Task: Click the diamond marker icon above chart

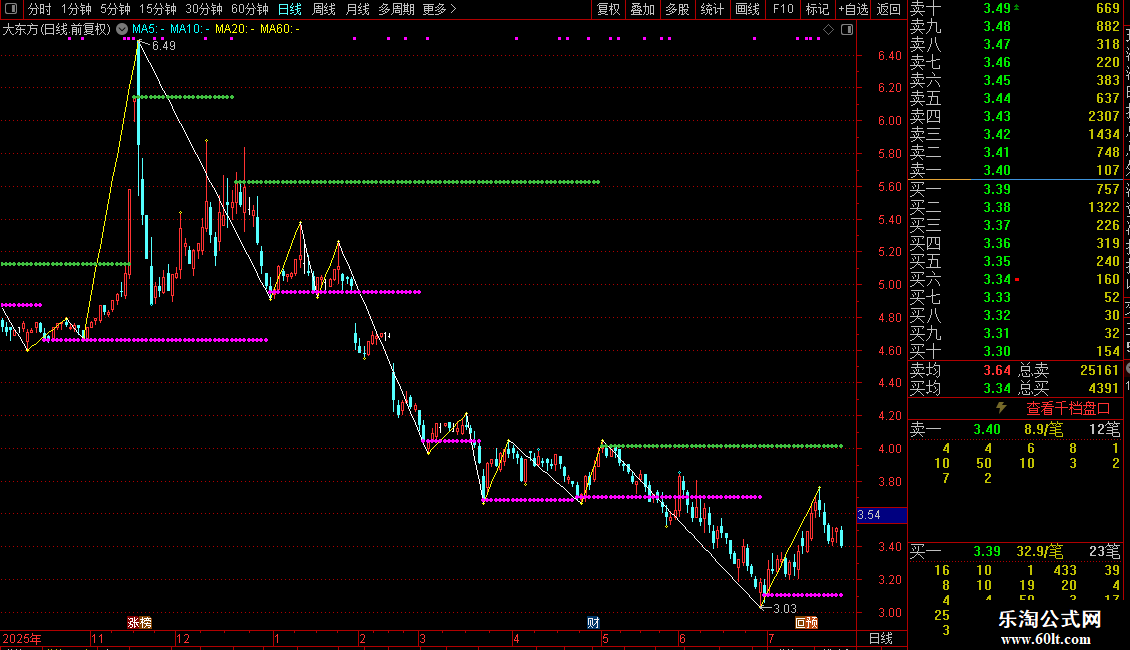Action: point(829,30)
